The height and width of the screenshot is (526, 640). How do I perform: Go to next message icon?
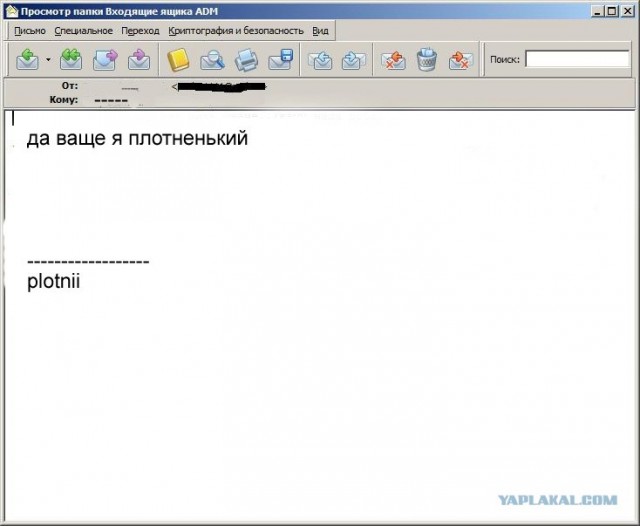[353, 60]
